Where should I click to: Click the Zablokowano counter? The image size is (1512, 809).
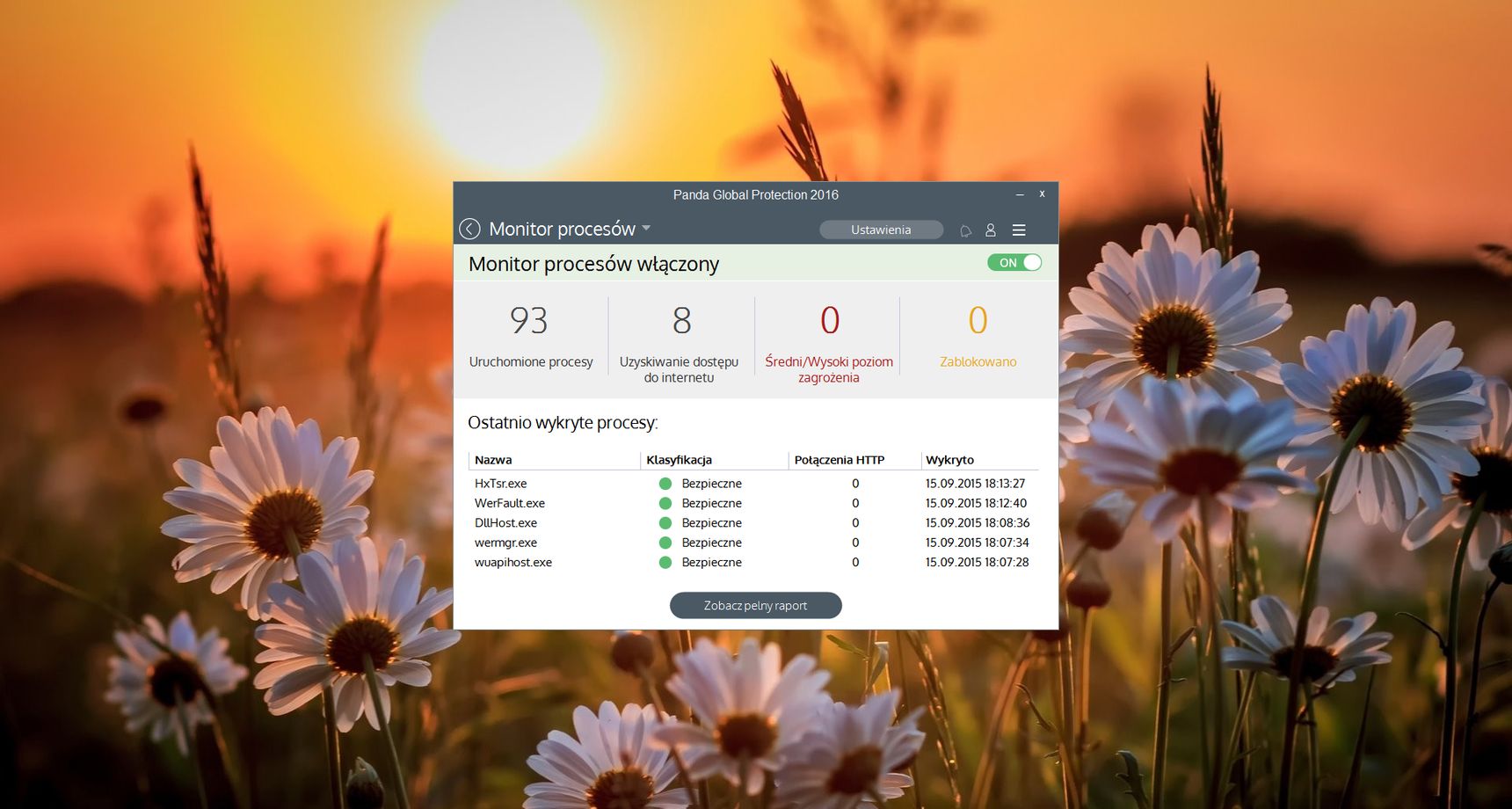pyautogui.click(x=978, y=339)
